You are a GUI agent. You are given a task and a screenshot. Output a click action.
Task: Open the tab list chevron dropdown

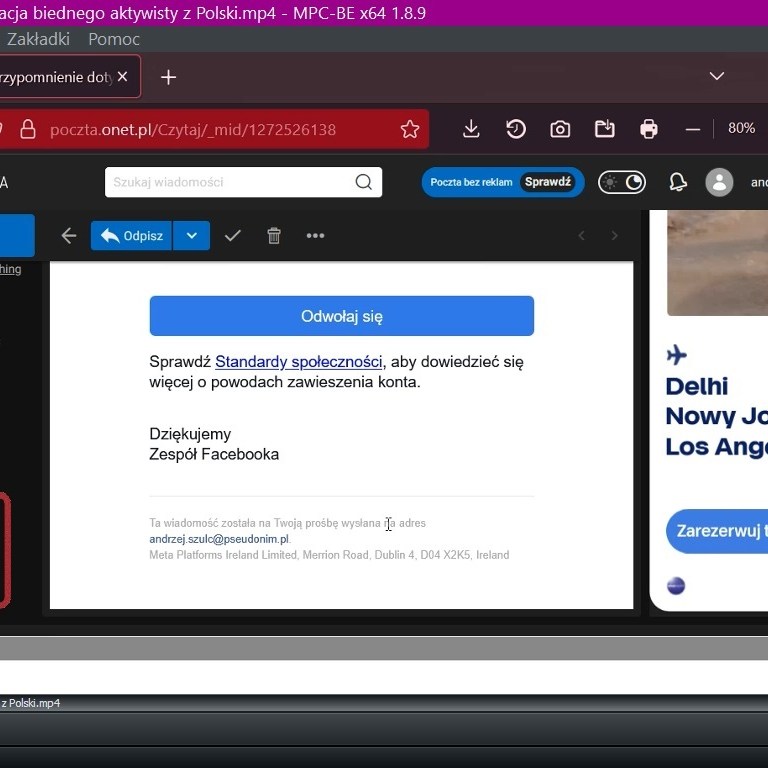(716, 77)
